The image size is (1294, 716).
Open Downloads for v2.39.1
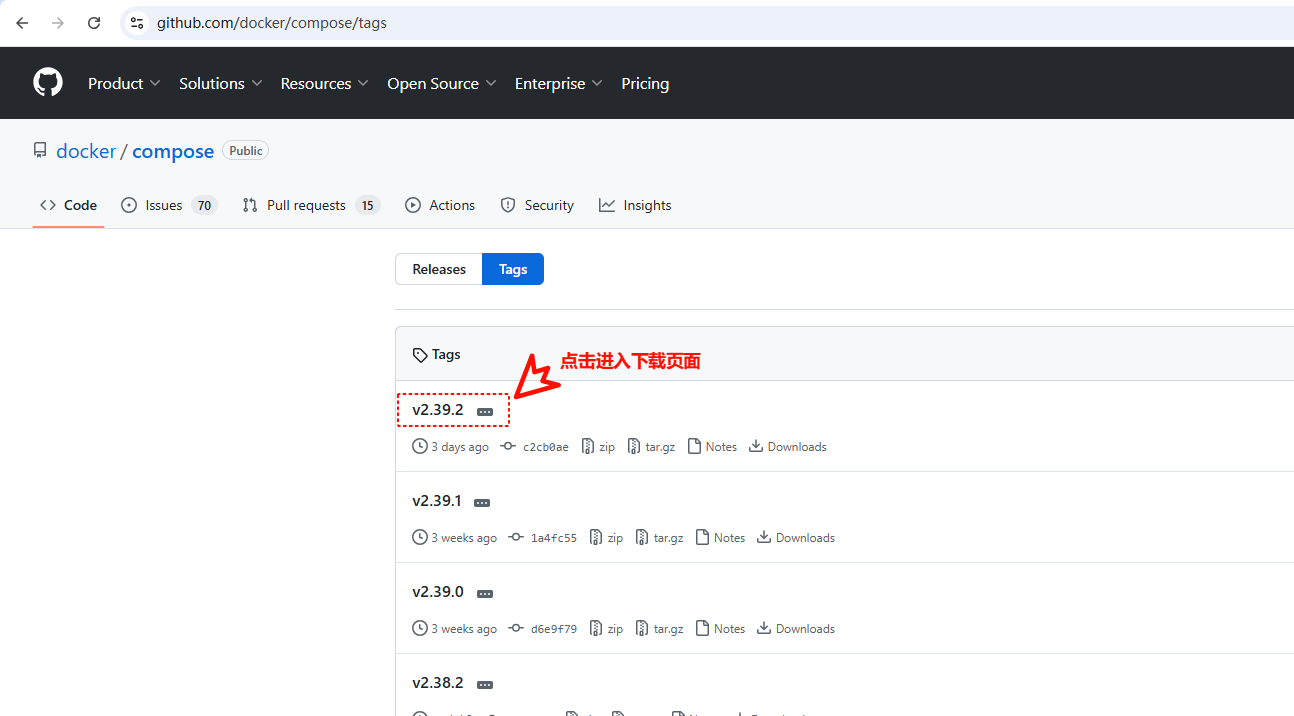pyautogui.click(x=796, y=538)
